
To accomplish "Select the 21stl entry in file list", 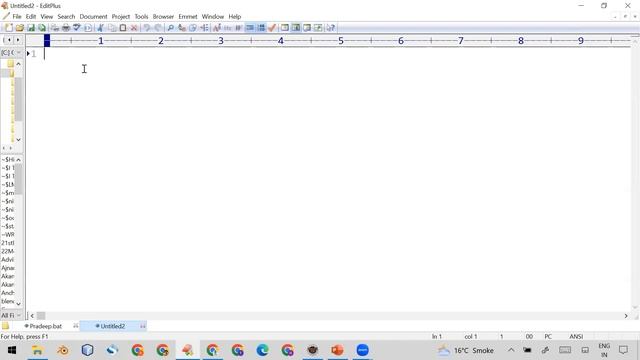I will pyautogui.click(x=7, y=243).
